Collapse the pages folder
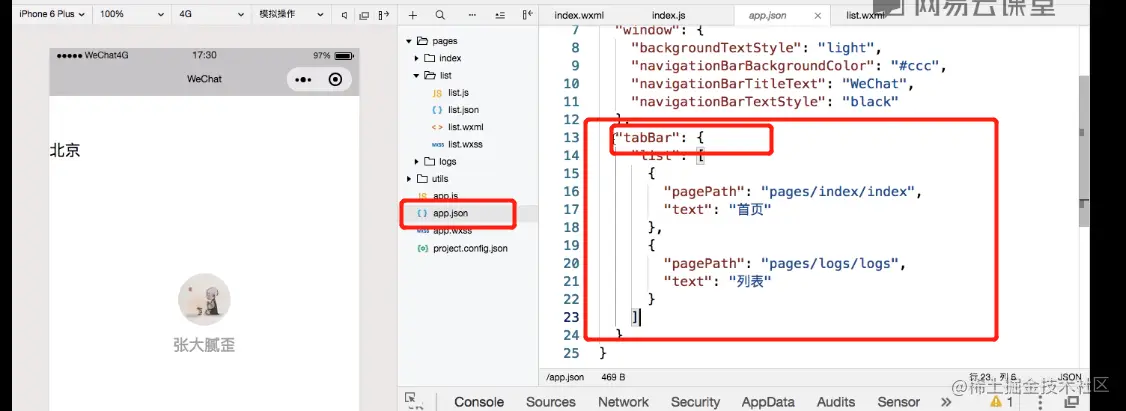This screenshot has height=411, width=1126. tap(409, 41)
